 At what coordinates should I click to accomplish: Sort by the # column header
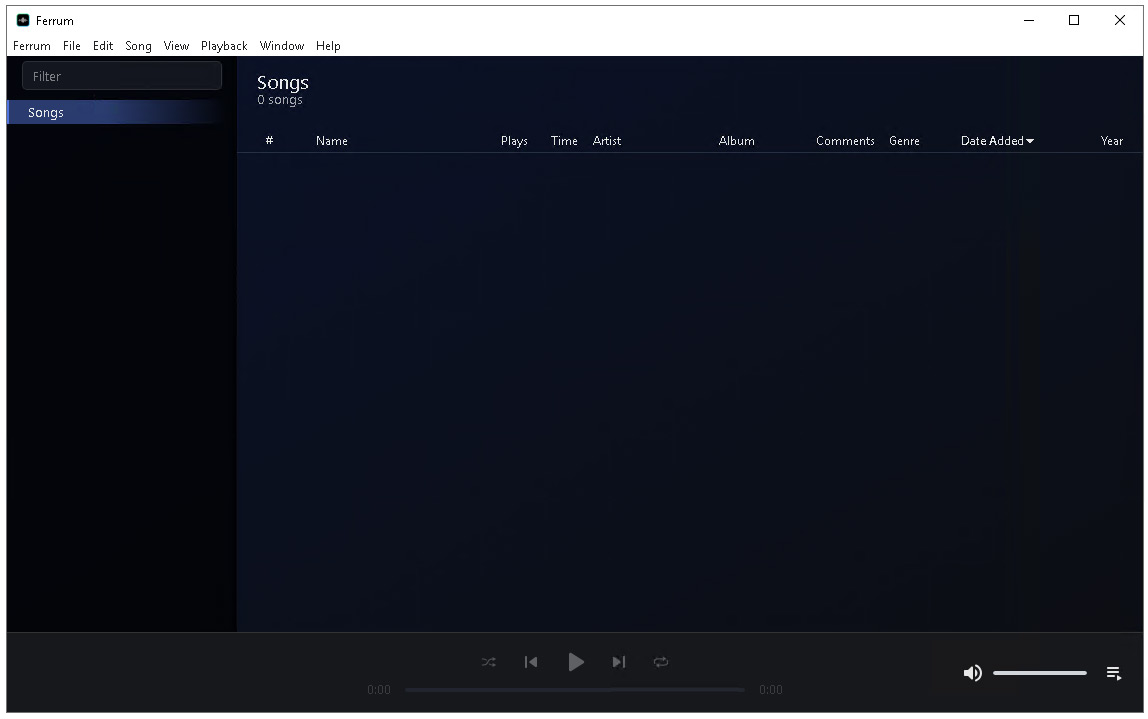coord(269,140)
